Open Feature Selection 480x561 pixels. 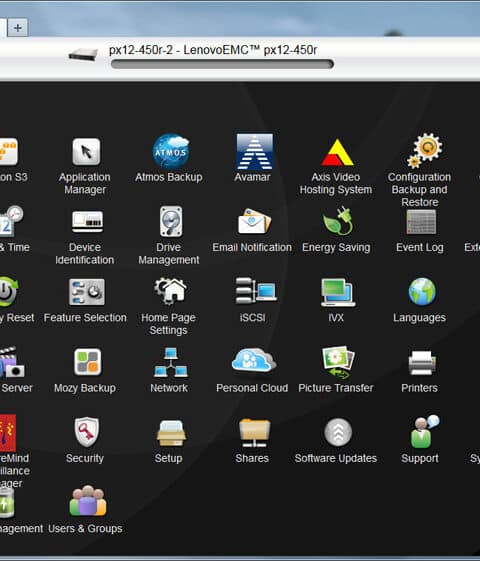[87, 292]
